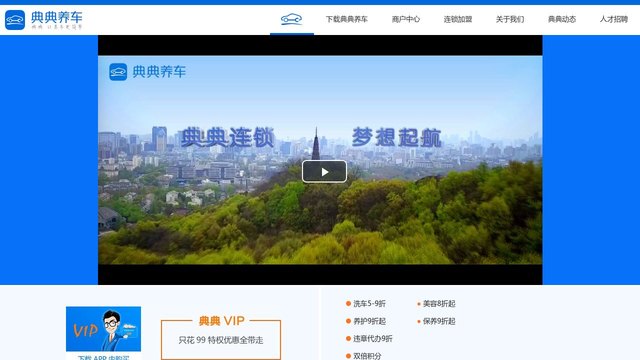Select 保养9折起 benefit item
Image resolution: width=640 pixels, height=360 pixels.
pos(436,321)
